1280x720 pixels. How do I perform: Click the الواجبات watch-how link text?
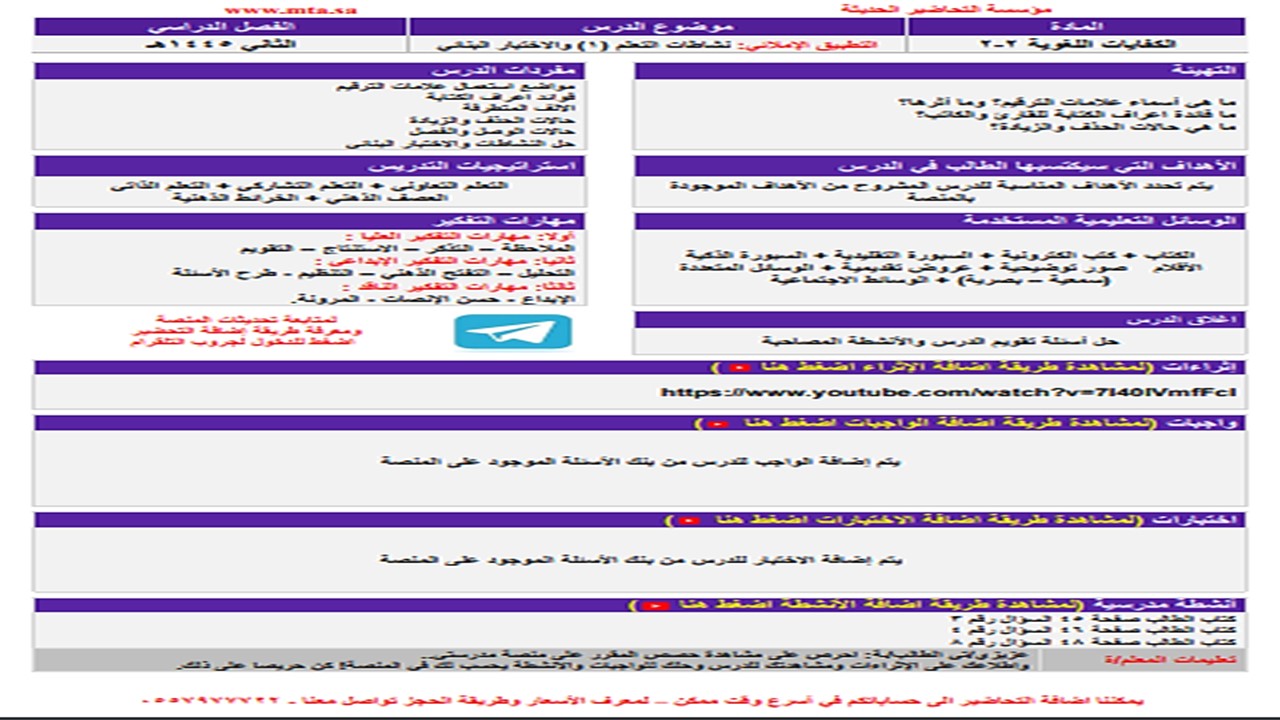(x=925, y=424)
